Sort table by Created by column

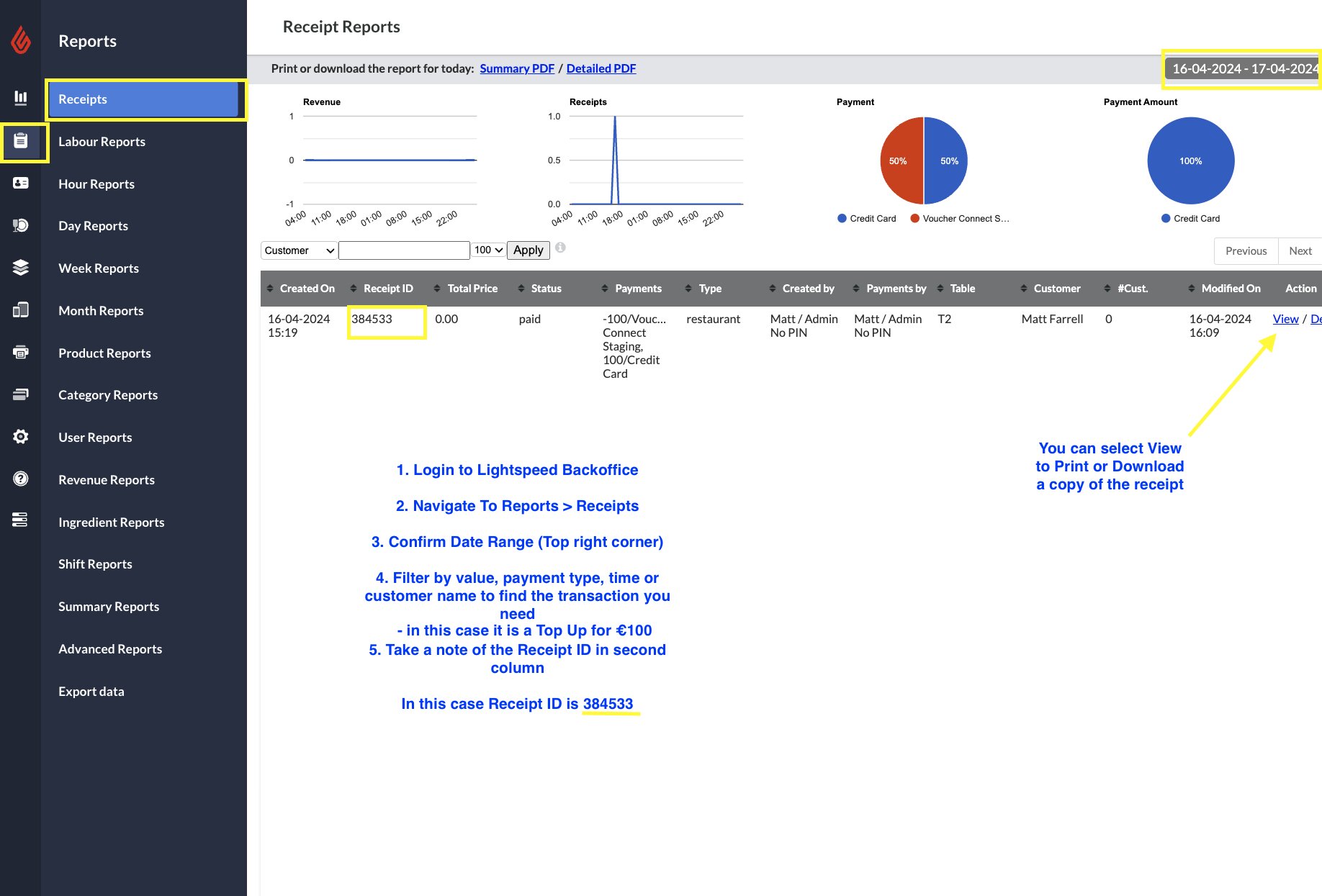click(x=801, y=289)
